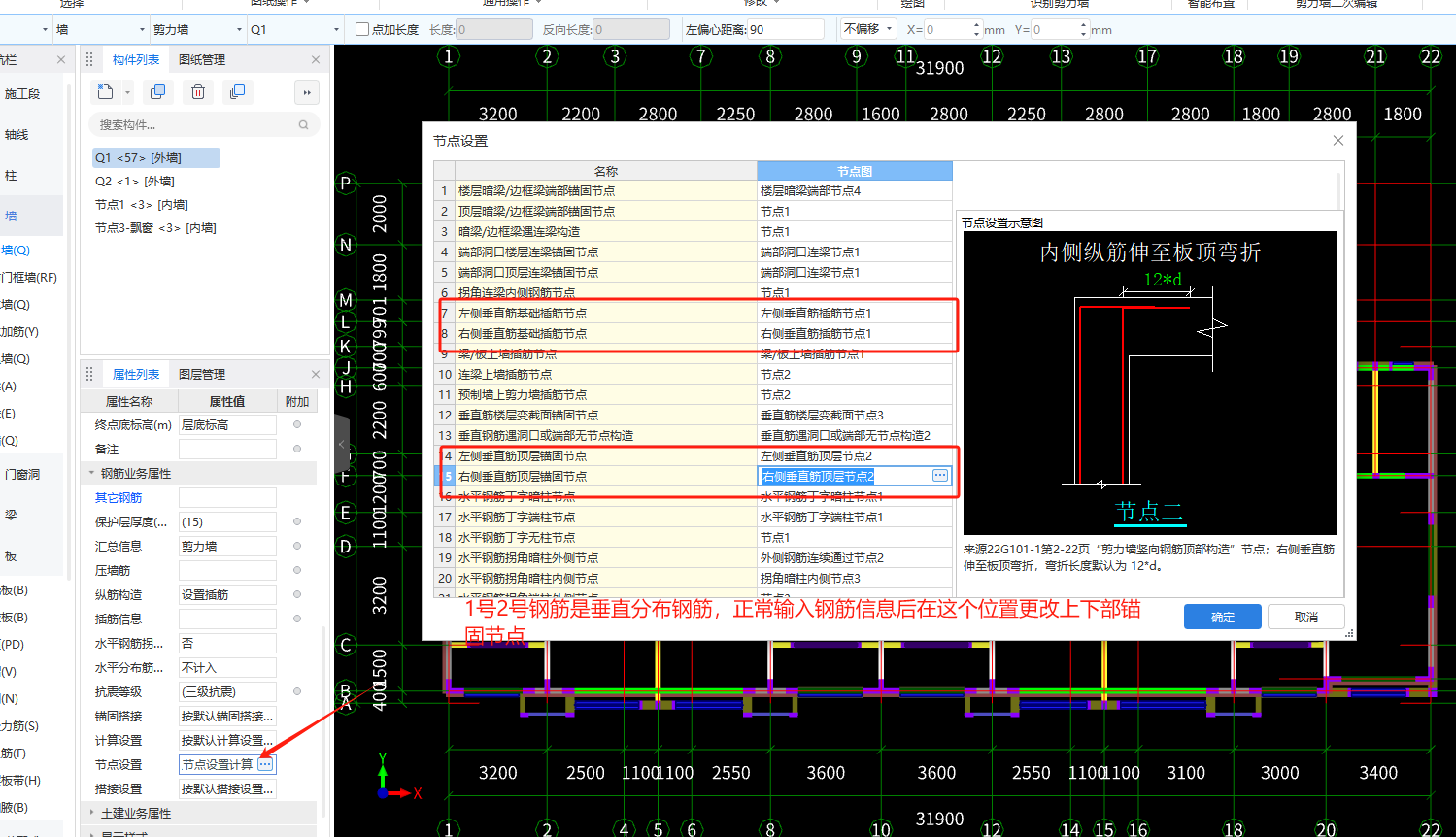
Task: Open ellipsis button in 右侧垂直筋顶层节点2 cell
Action: 940,476
